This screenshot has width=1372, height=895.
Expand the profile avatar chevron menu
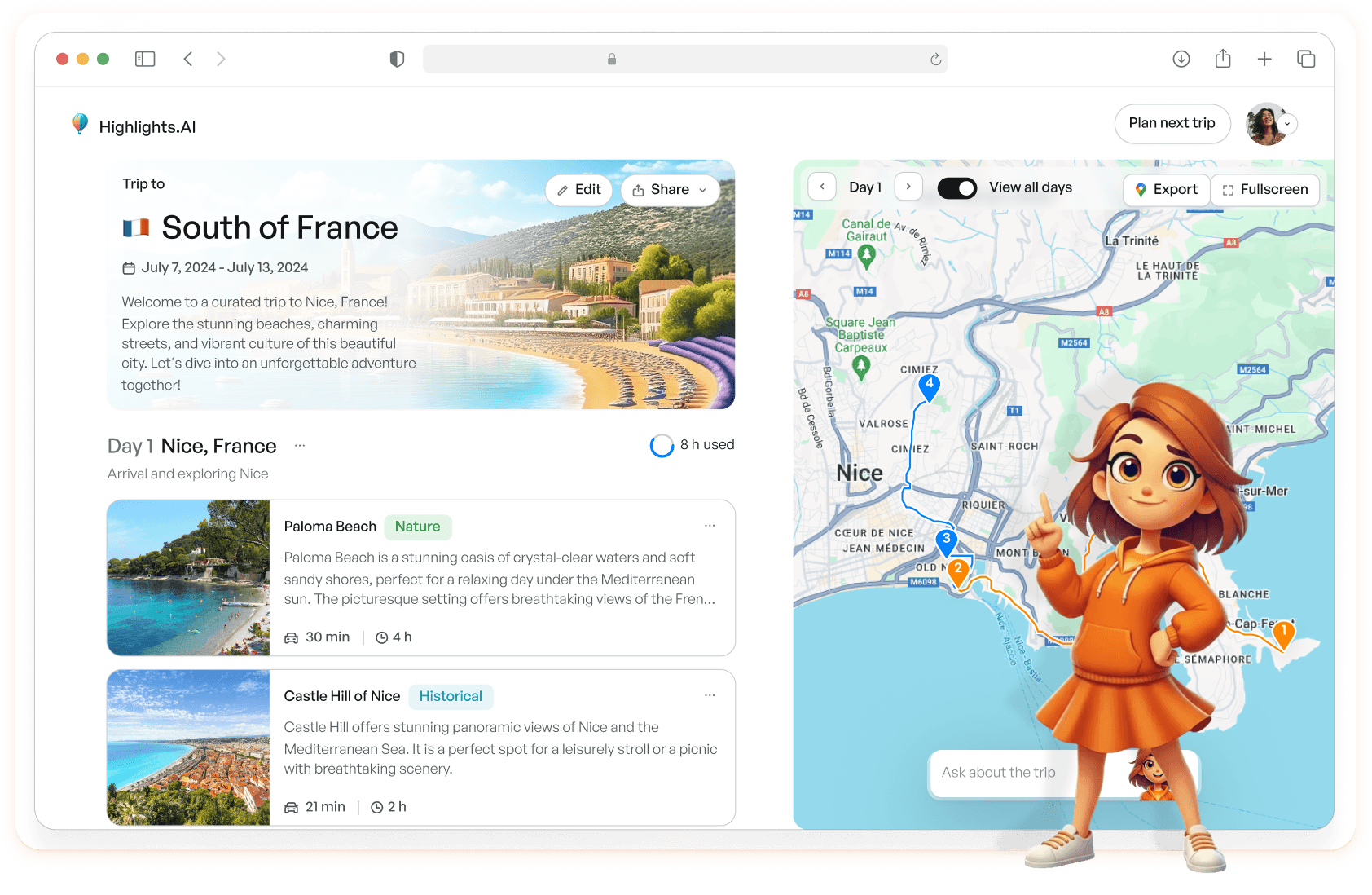(x=1287, y=125)
